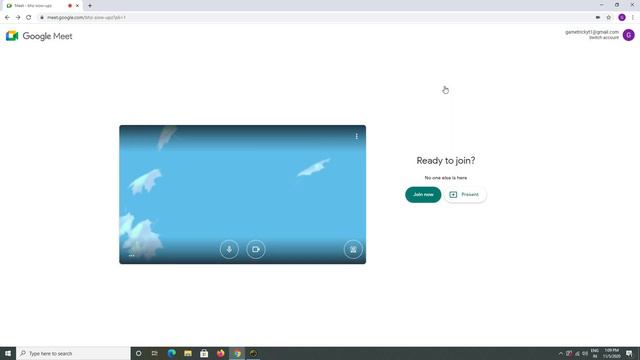
Task: Open the Chrome profile avatar in the toolbar
Action: [x=622, y=18]
